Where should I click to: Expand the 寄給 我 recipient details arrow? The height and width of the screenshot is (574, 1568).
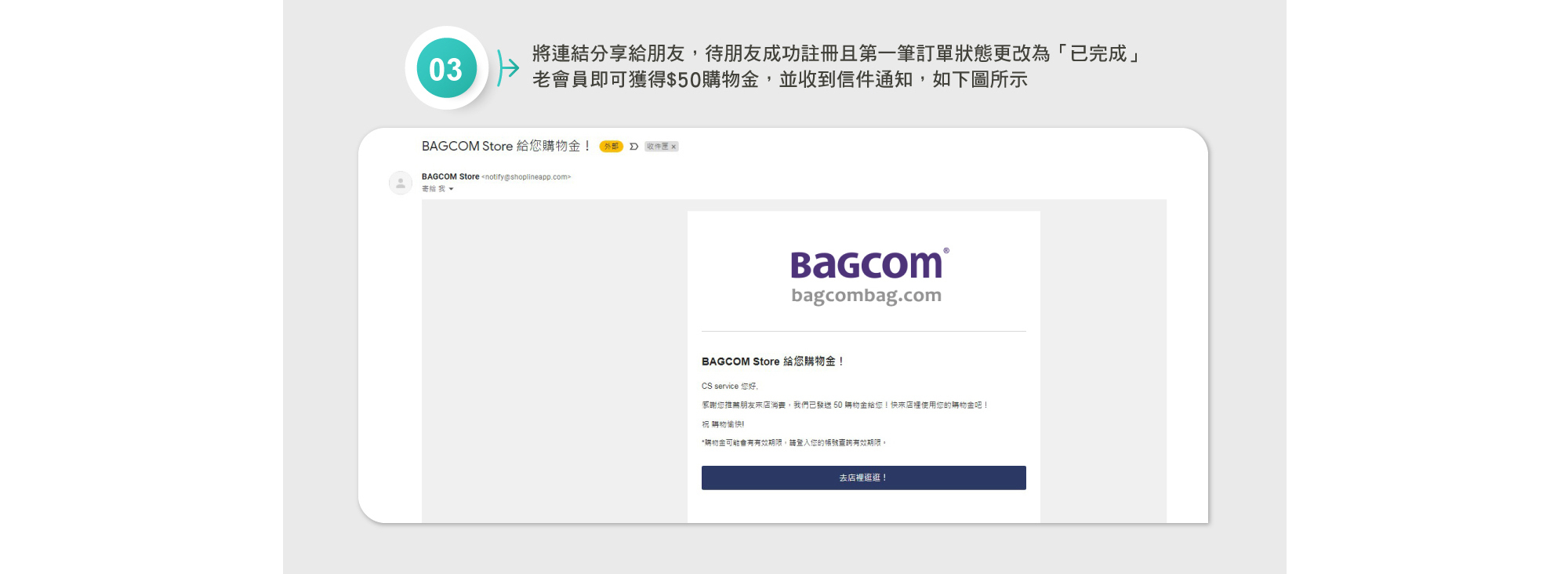click(451, 189)
